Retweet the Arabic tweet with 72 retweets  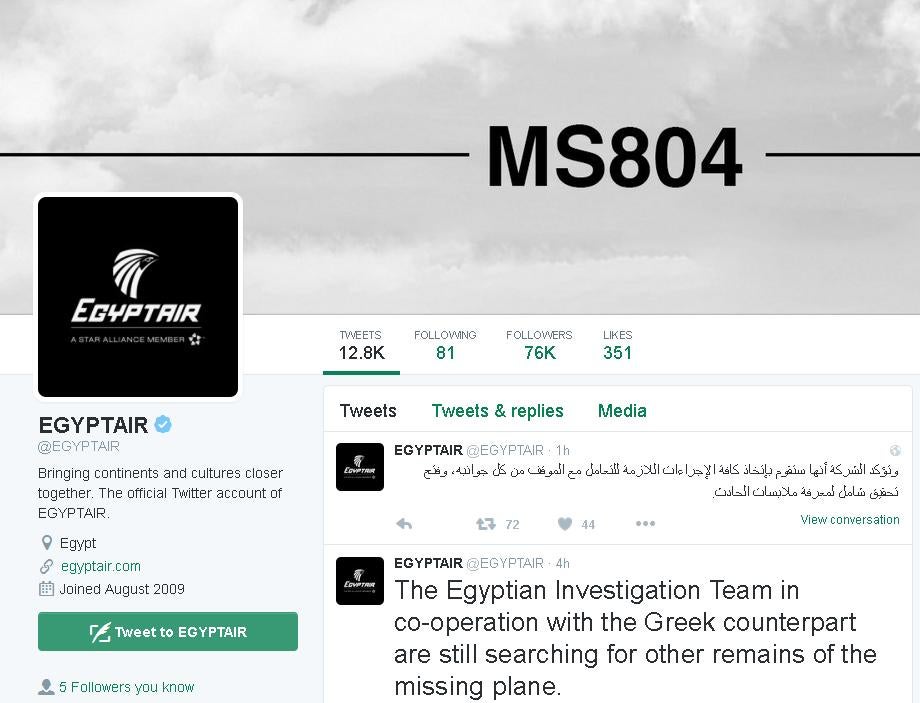point(486,524)
